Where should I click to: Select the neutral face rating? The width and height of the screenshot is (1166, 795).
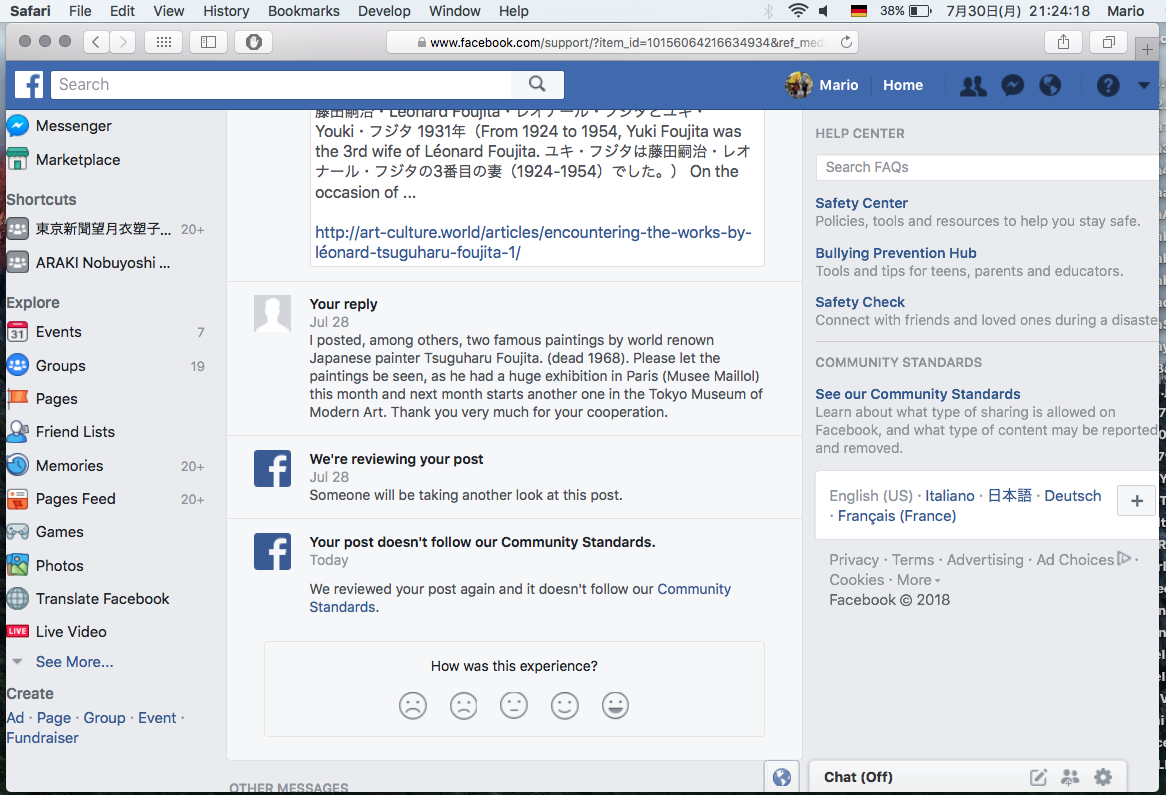[514, 705]
